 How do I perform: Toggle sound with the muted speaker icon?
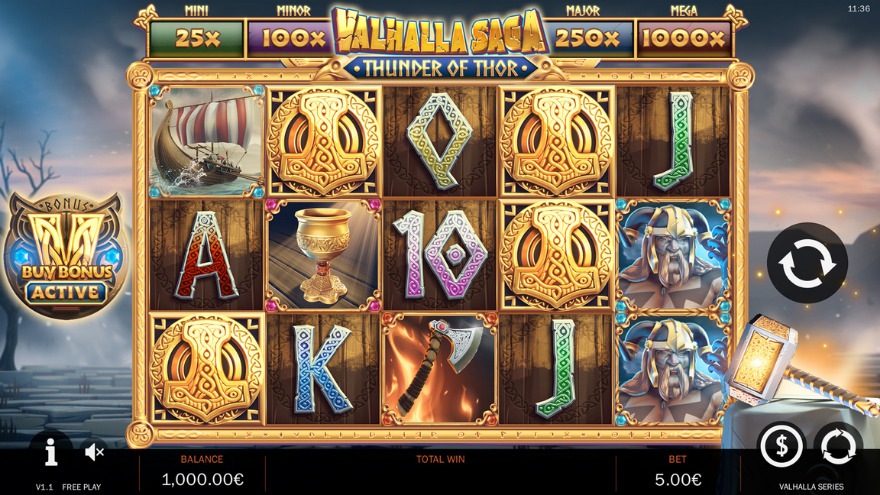(x=94, y=451)
